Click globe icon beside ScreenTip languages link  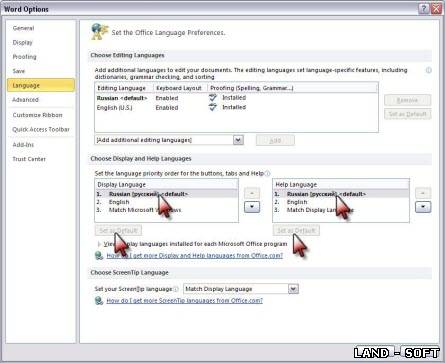click(x=99, y=301)
